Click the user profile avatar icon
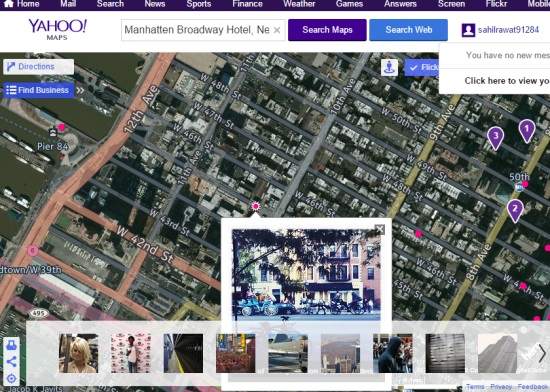Screen dimensions: 550x392 (x=468, y=30)
